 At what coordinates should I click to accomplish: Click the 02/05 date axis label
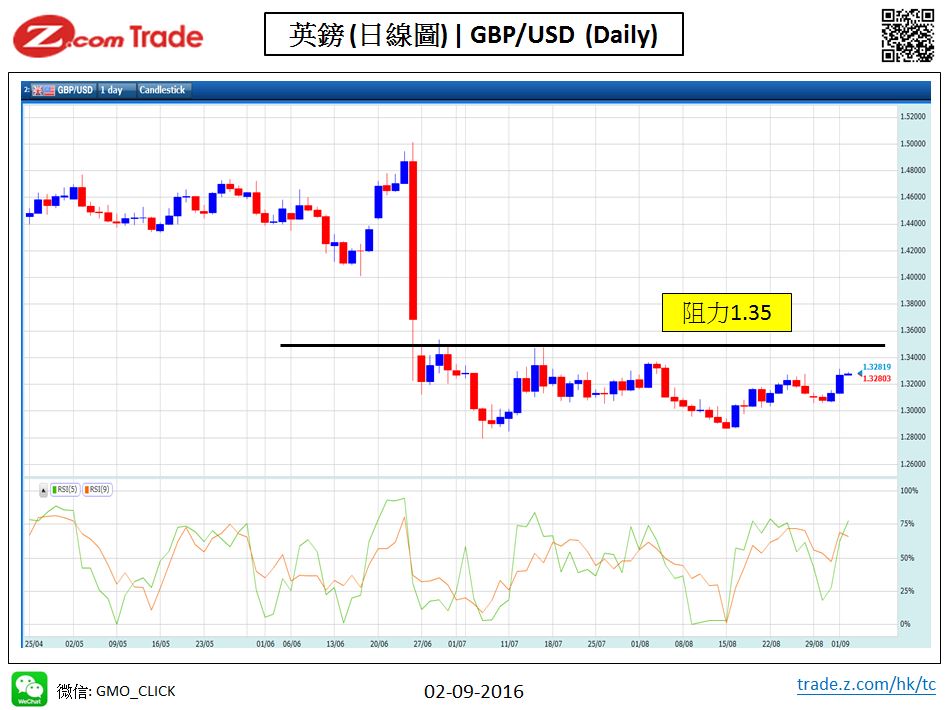pos(74,644)
